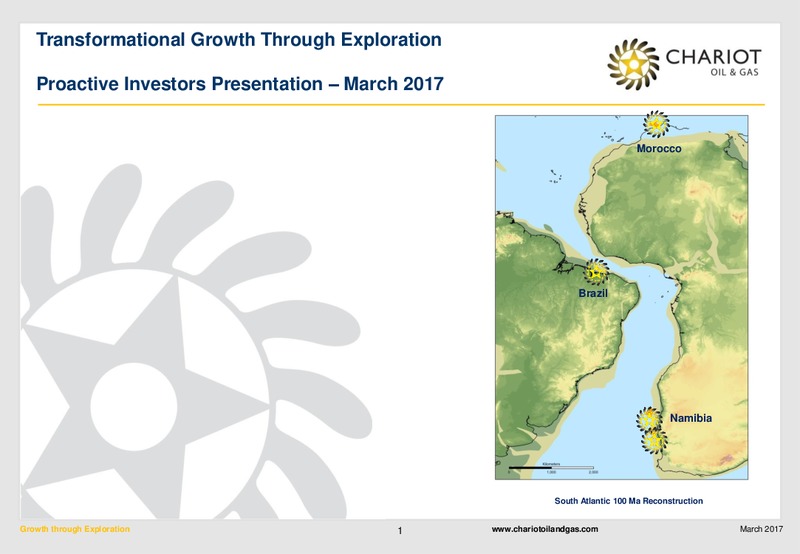Click the 'Growth through Exploration' footer text
This screenshot has height=554, width=800.
[75, 529]
